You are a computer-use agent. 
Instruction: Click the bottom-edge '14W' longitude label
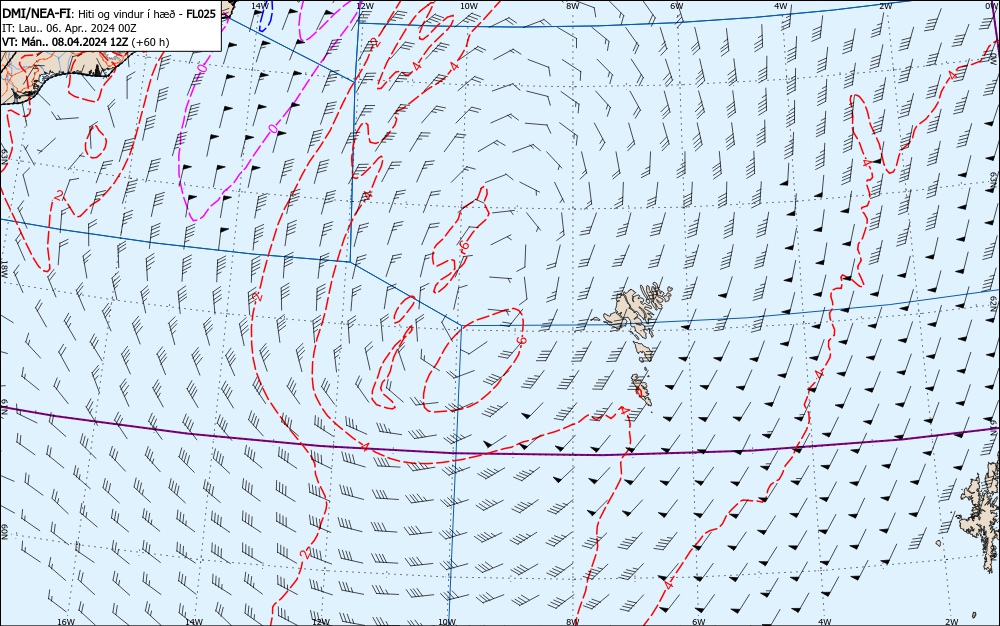pos(193,622)
